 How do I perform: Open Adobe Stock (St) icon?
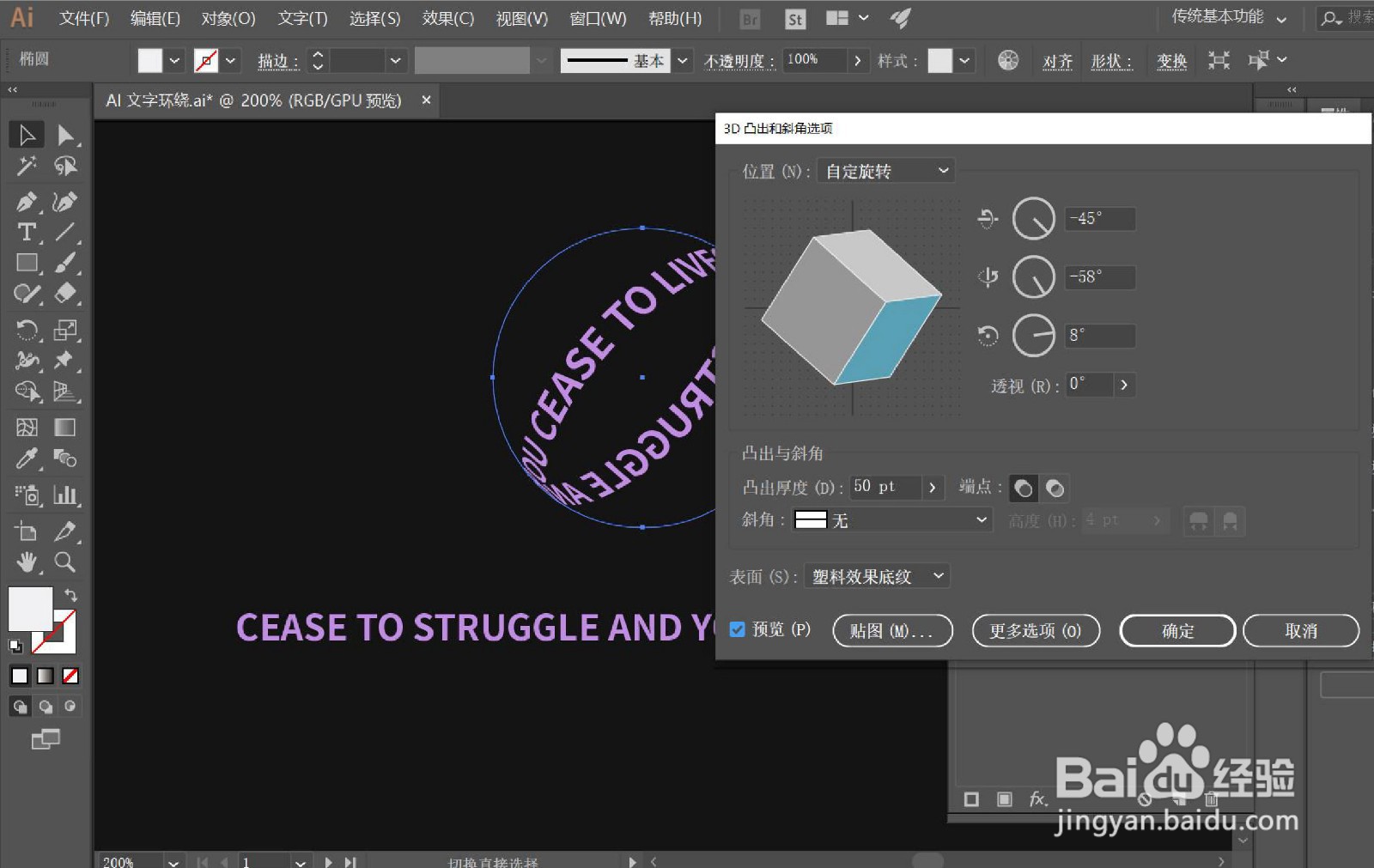tap(795, 19)
